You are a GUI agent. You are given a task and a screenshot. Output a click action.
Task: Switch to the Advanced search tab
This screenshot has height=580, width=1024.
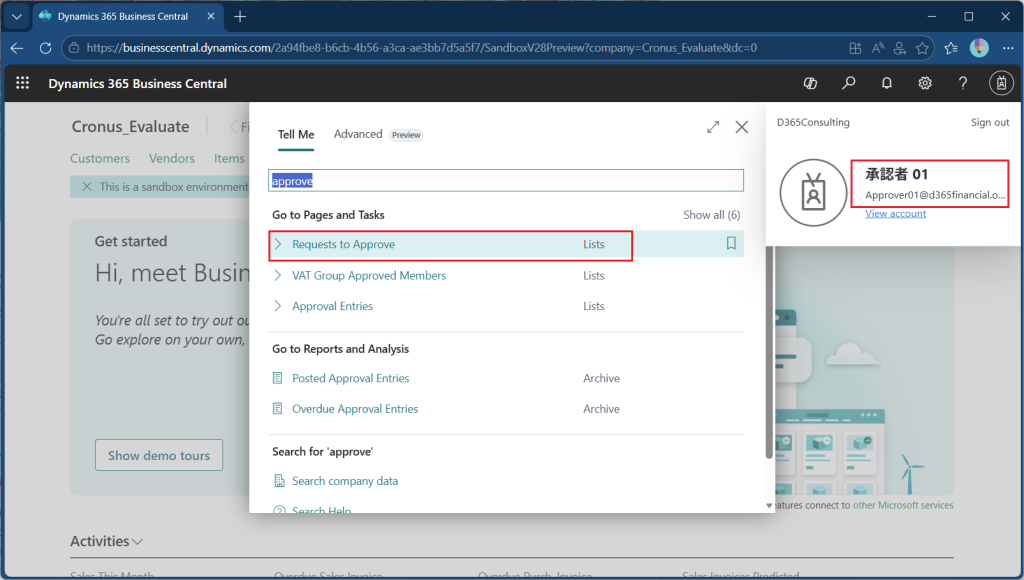pyautogui.click(x=358, y=134)
